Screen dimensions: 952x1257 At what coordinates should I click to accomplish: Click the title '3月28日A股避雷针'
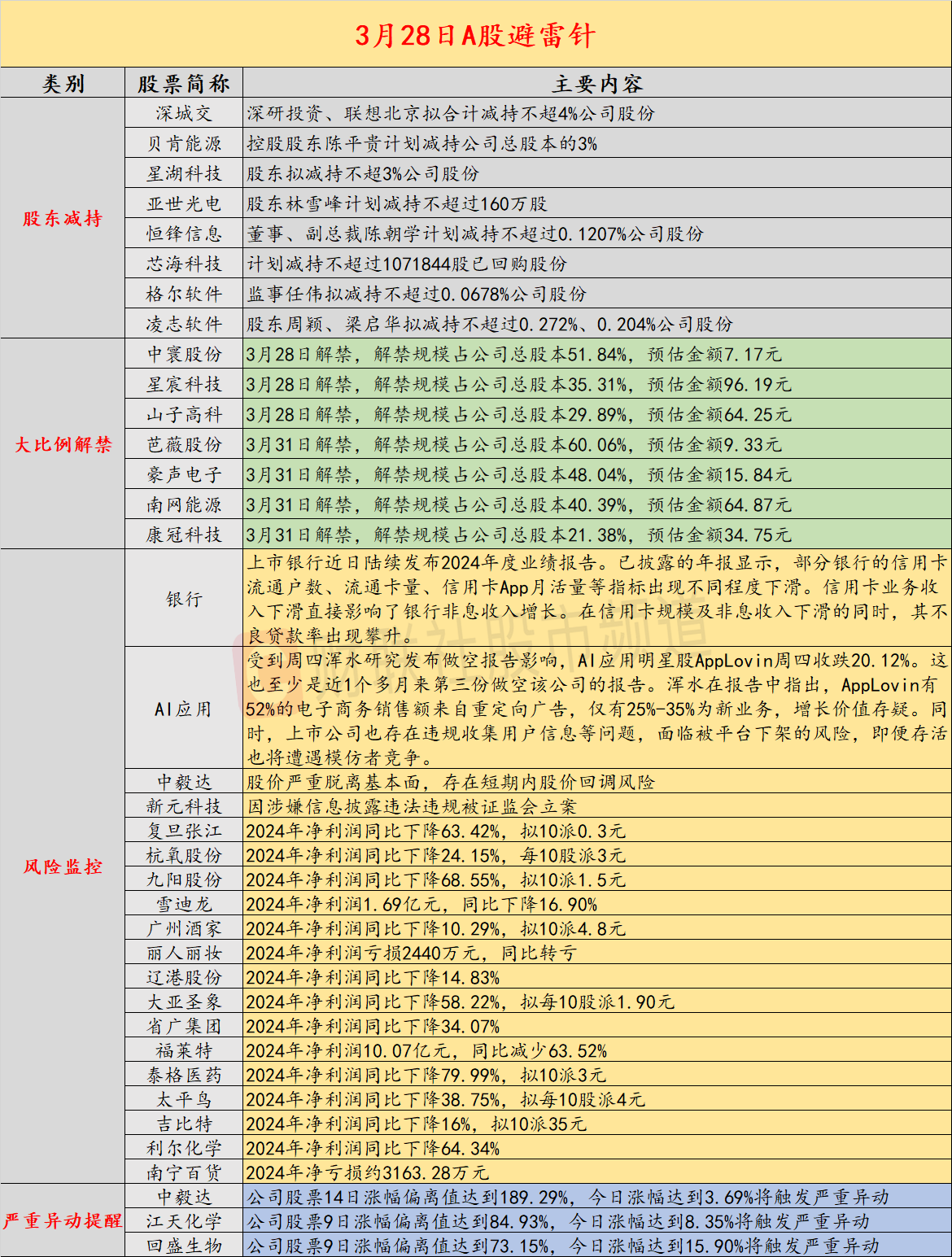point(475,36)
